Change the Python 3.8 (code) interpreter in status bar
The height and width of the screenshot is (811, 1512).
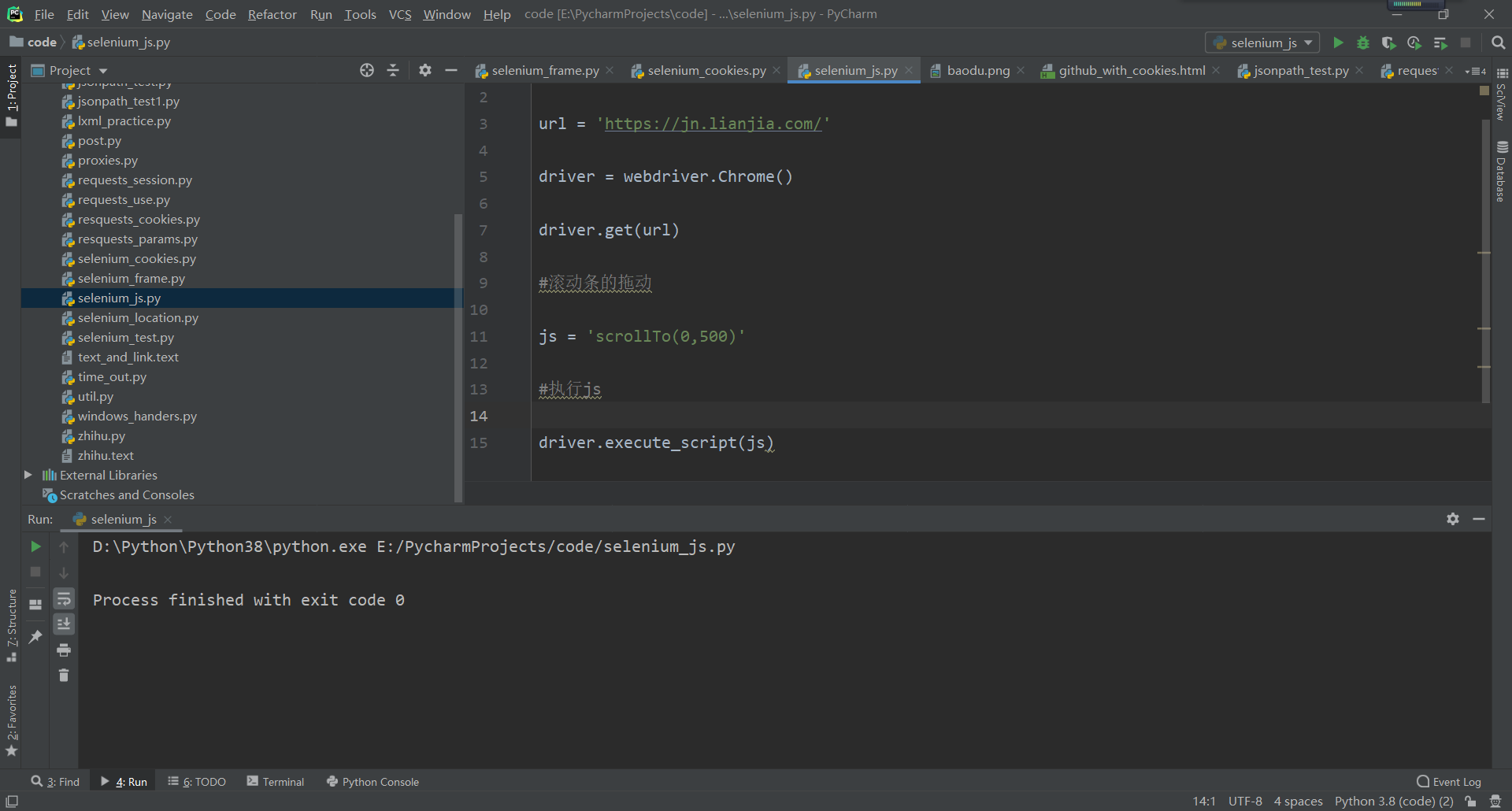[x=1394, y=801]
